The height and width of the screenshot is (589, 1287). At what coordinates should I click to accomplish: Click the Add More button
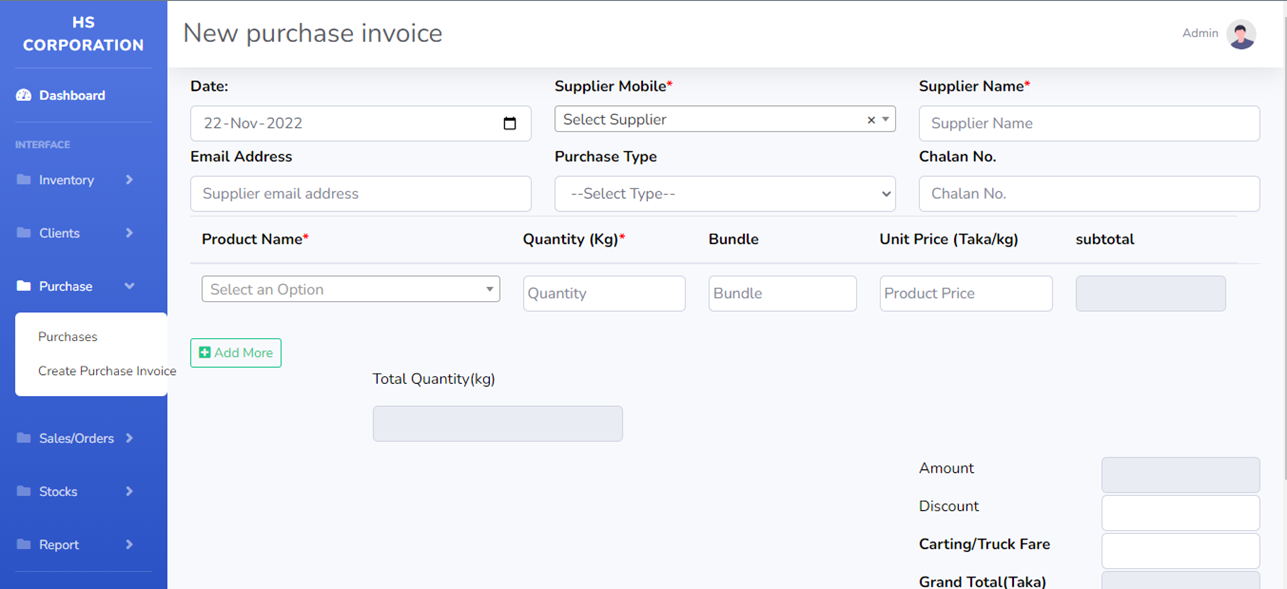(236, 353)
